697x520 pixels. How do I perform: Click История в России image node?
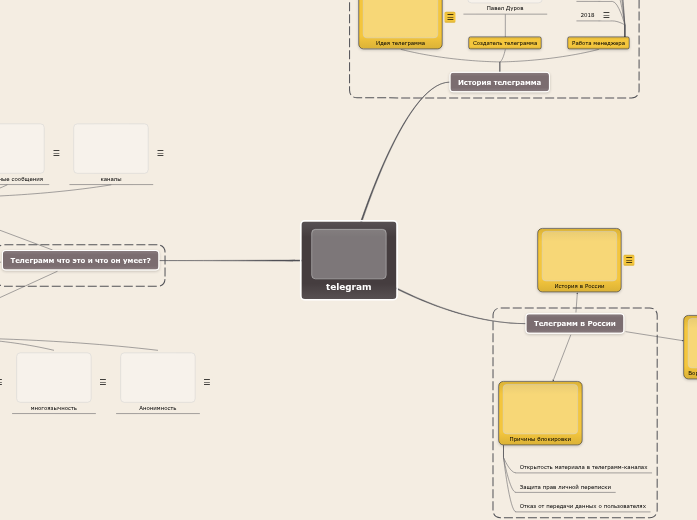click(x=579, y=259)
